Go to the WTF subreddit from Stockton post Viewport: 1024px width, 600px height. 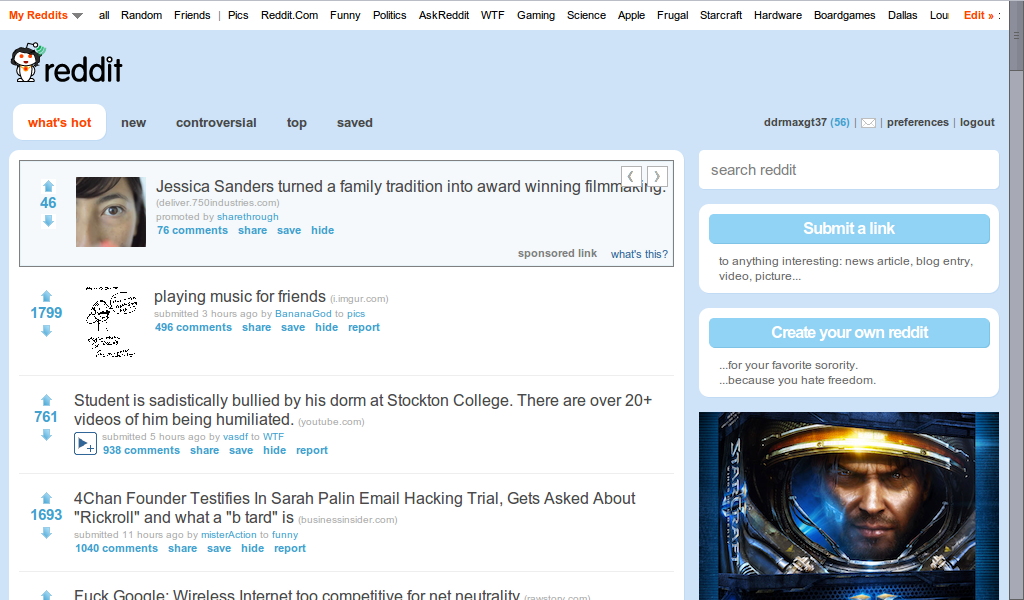[273, 436]
